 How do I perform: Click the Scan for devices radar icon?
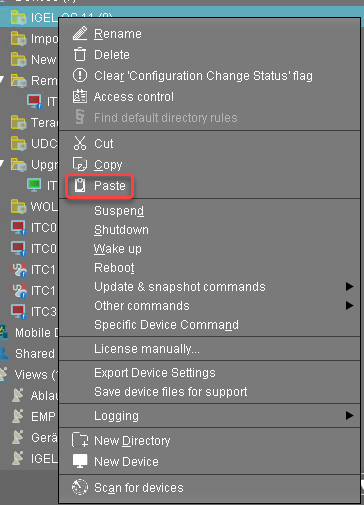80,487
